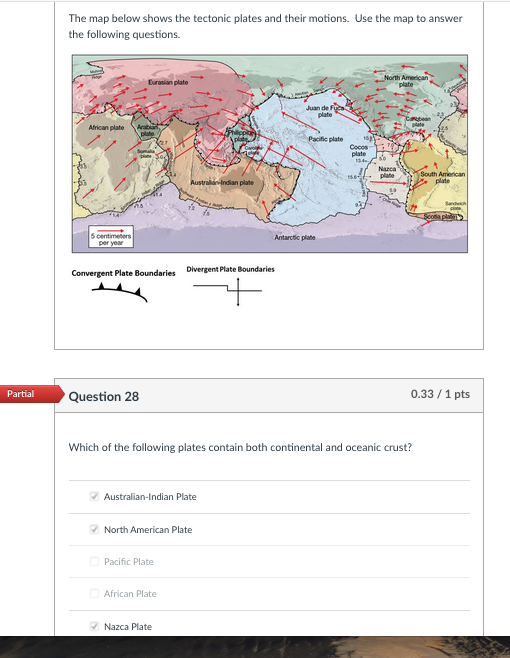Screen dimensions: 510x658
Task: Click the Arabian plate label on map
Action: tap(147, 130)
